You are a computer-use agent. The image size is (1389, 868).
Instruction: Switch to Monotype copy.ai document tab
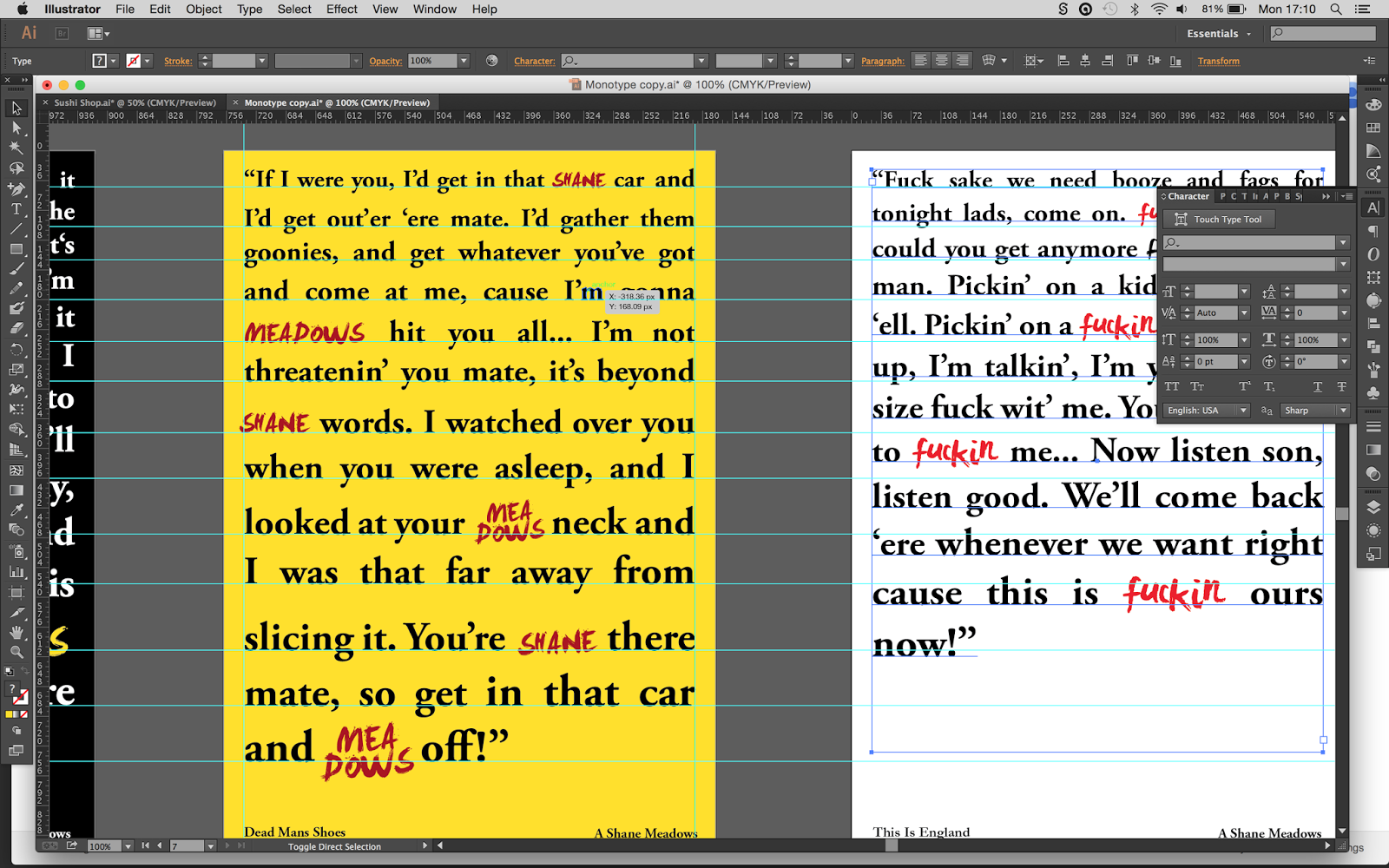337,102
